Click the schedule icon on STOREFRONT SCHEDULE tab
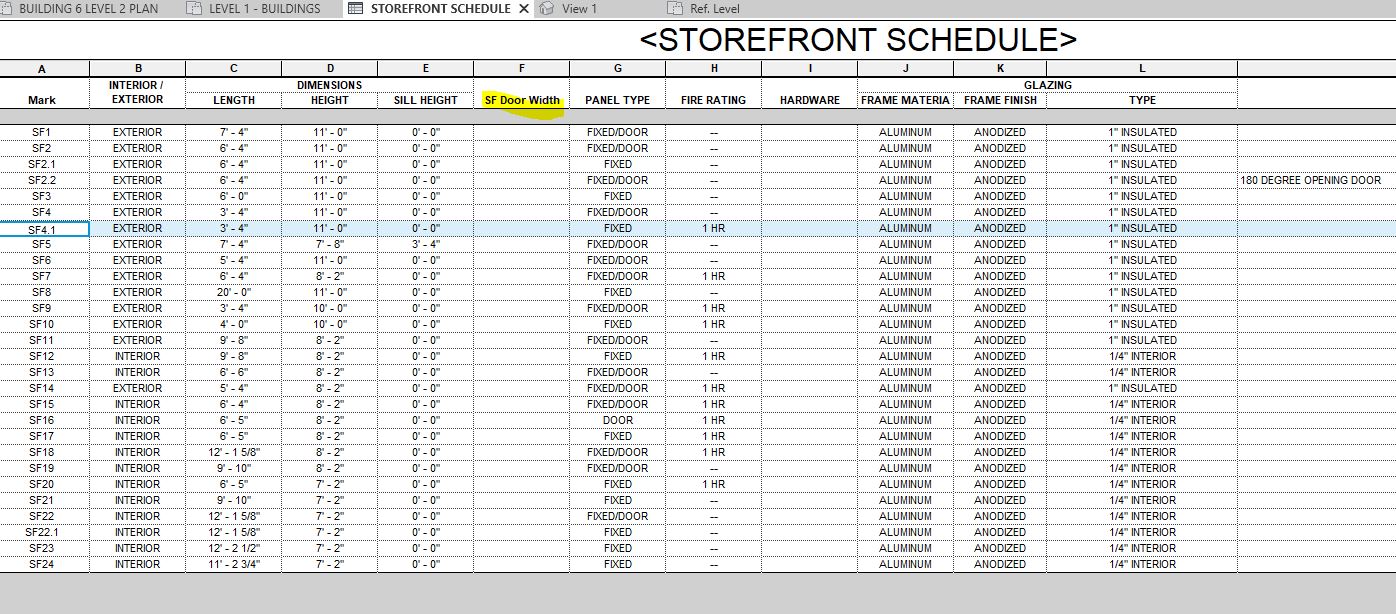Screen dimensions: 1396x614 pos(355,8)
